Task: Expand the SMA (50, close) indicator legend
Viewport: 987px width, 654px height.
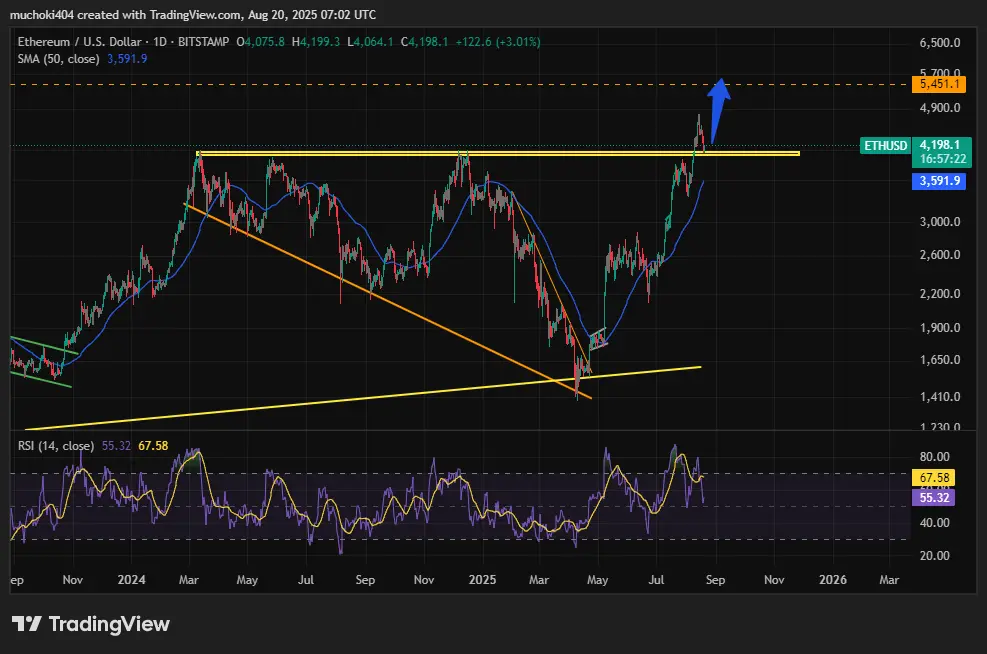Action: click(58, 59)
